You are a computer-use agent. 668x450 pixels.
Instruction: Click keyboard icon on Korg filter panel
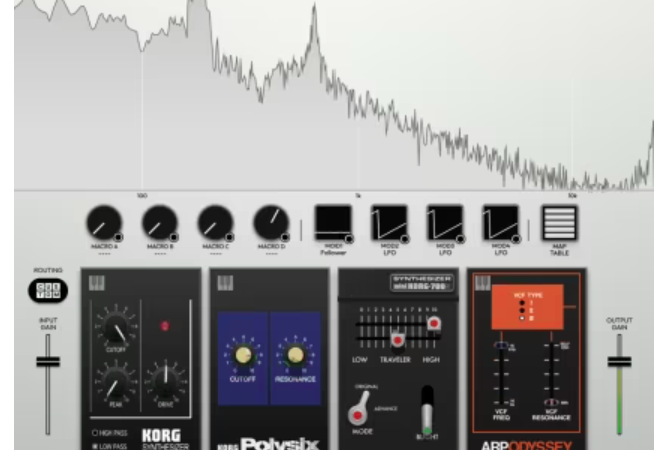(x=97, y=283)
